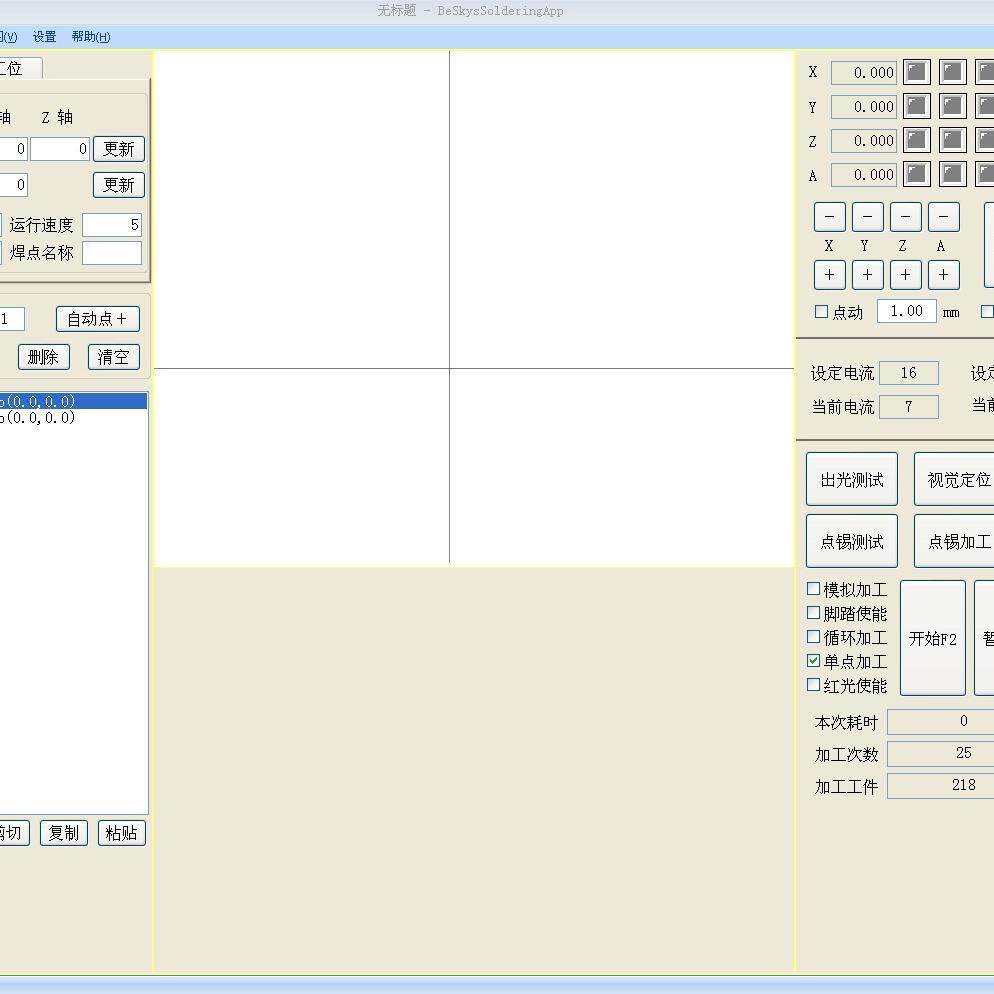Image resolution: width=994 pixels, height=994 pixels.
Task: Jog A axis with minus button
Action: (943, 217)
